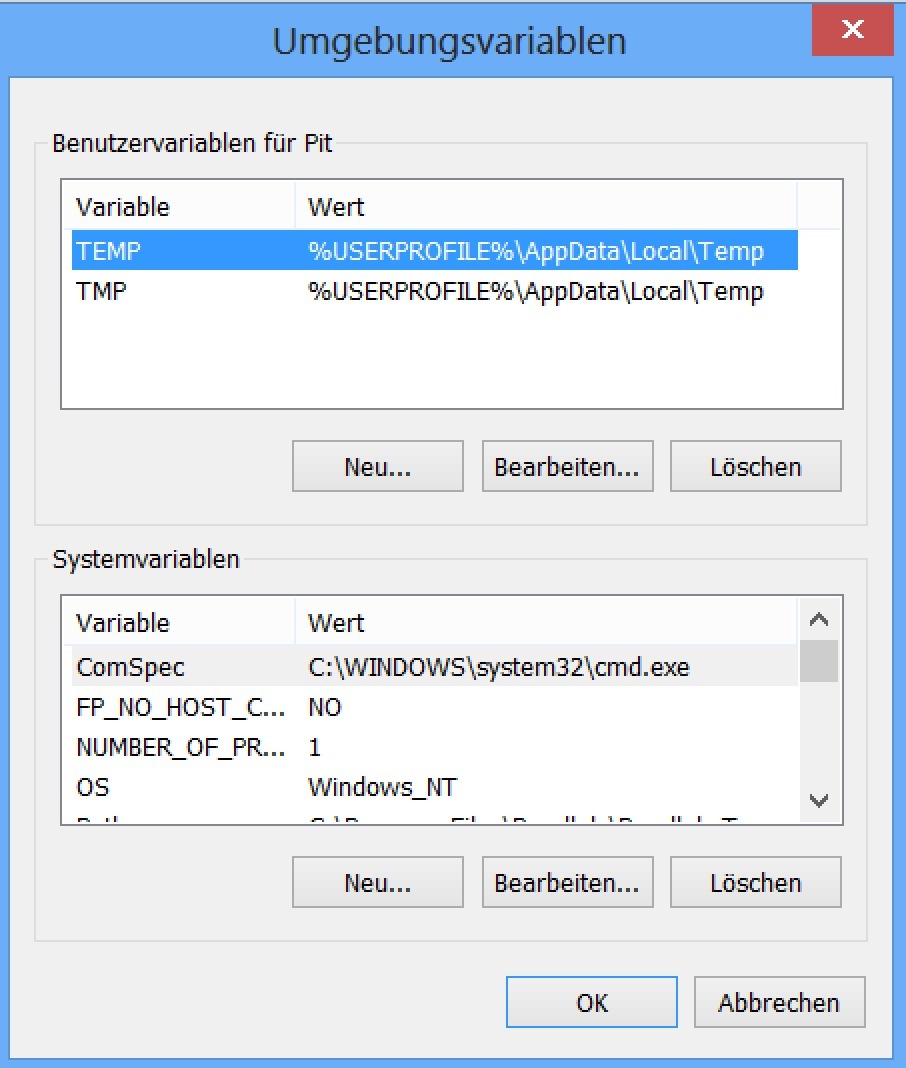Select the OS system variable
Screen dimensions: 906x1068
435,787
